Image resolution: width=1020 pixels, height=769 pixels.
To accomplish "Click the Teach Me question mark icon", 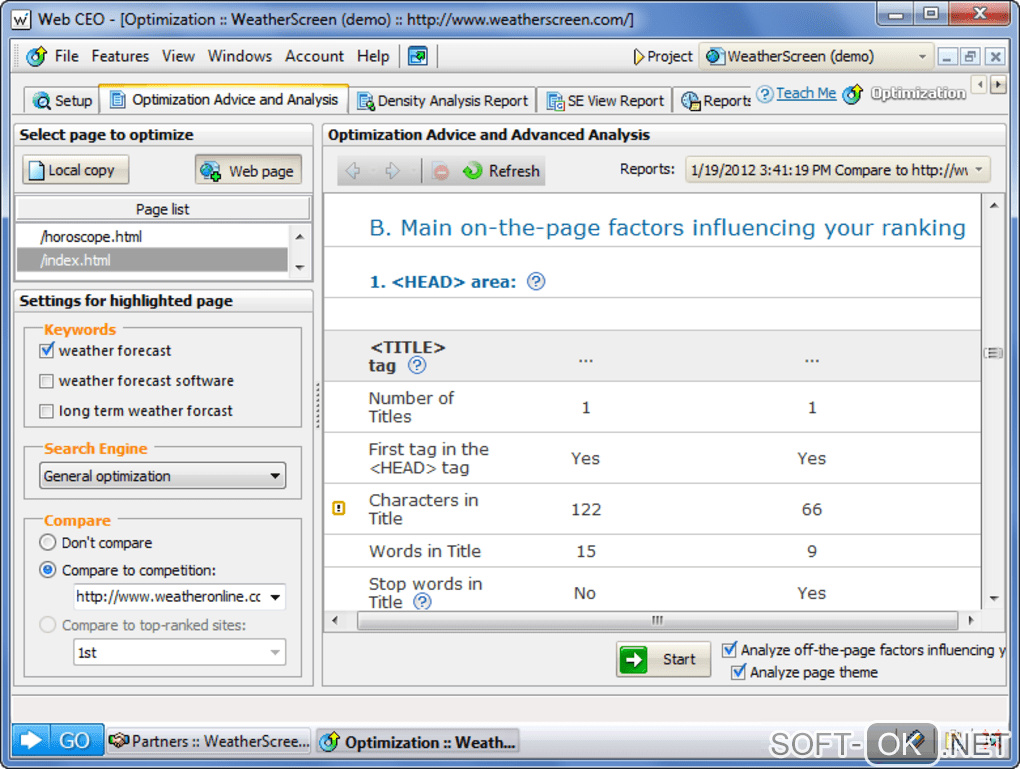I will (765, 94).
